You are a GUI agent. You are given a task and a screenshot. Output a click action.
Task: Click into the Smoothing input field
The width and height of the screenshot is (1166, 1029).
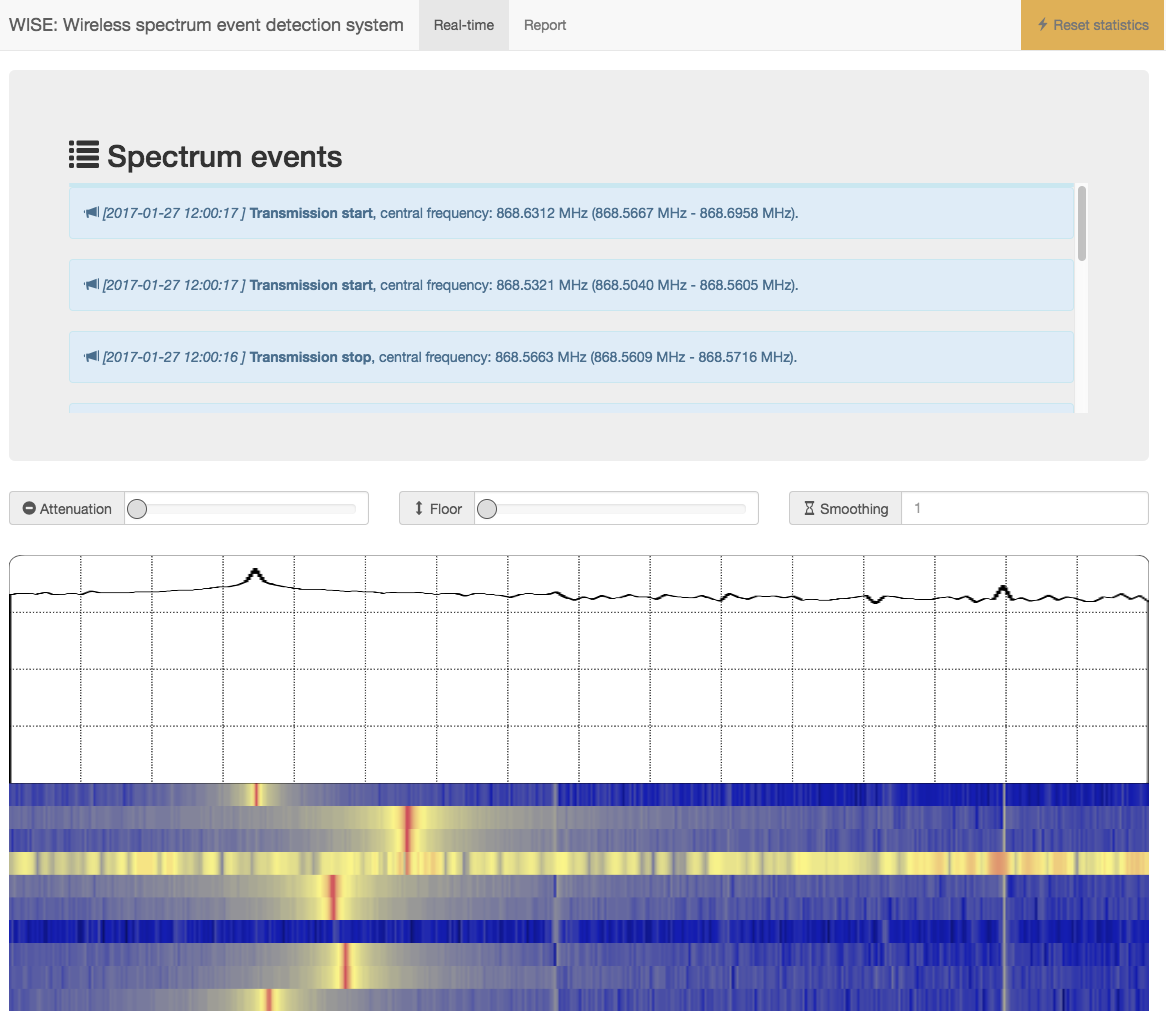[1024, 508]
